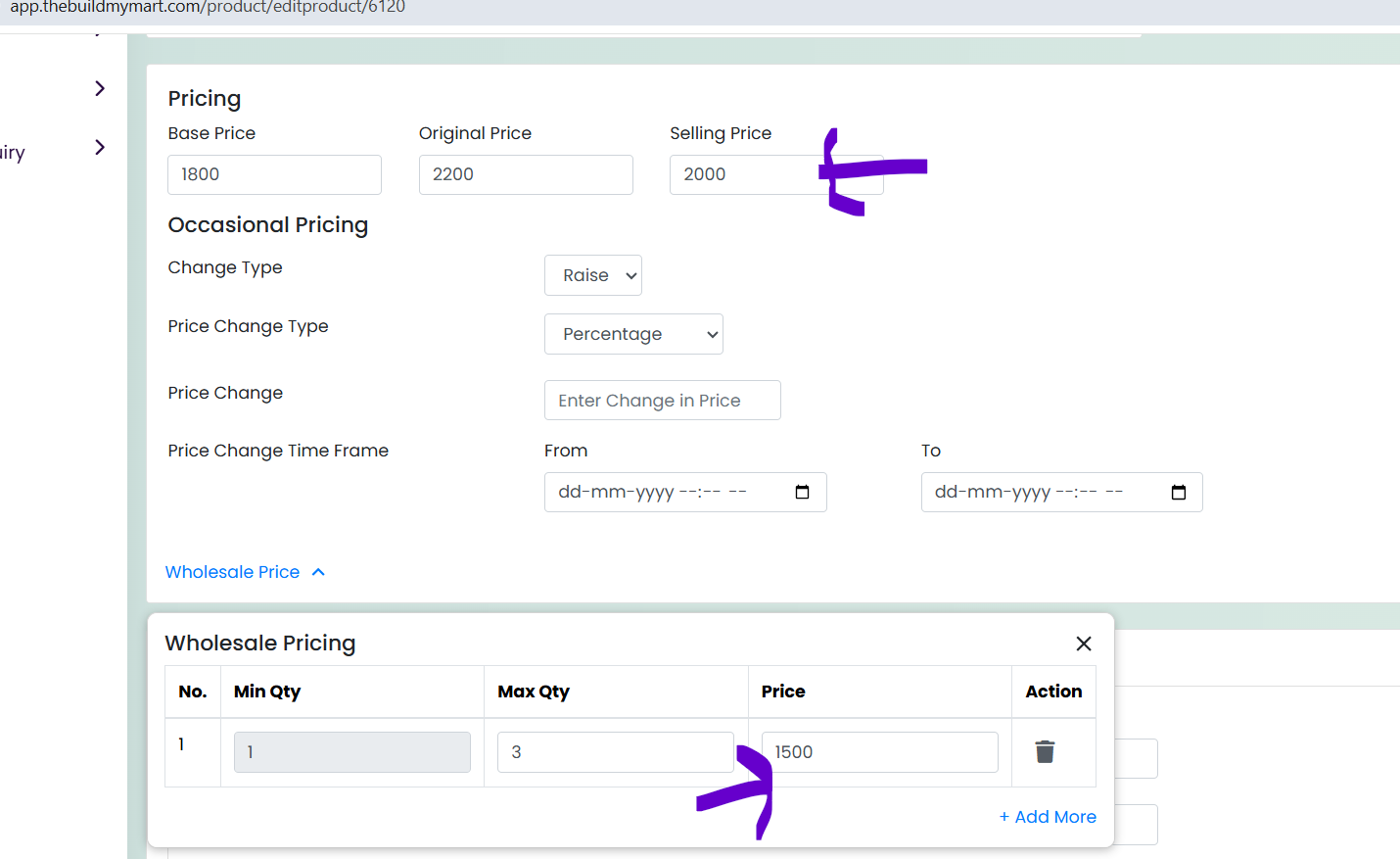Click the 'Price' column header
This screenshot has width=1400, height=859.
(783, 692)
